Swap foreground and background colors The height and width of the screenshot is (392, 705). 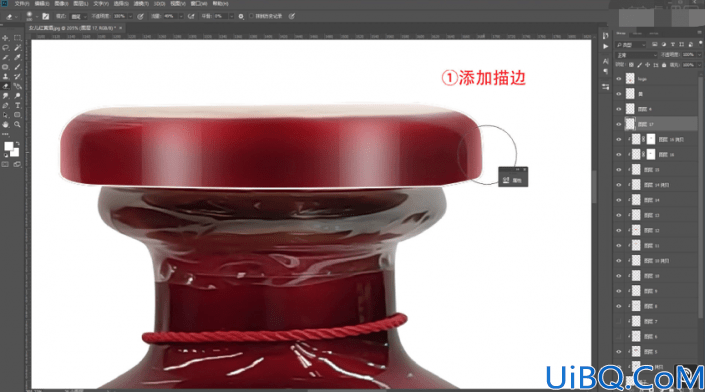tap(18, 143)
